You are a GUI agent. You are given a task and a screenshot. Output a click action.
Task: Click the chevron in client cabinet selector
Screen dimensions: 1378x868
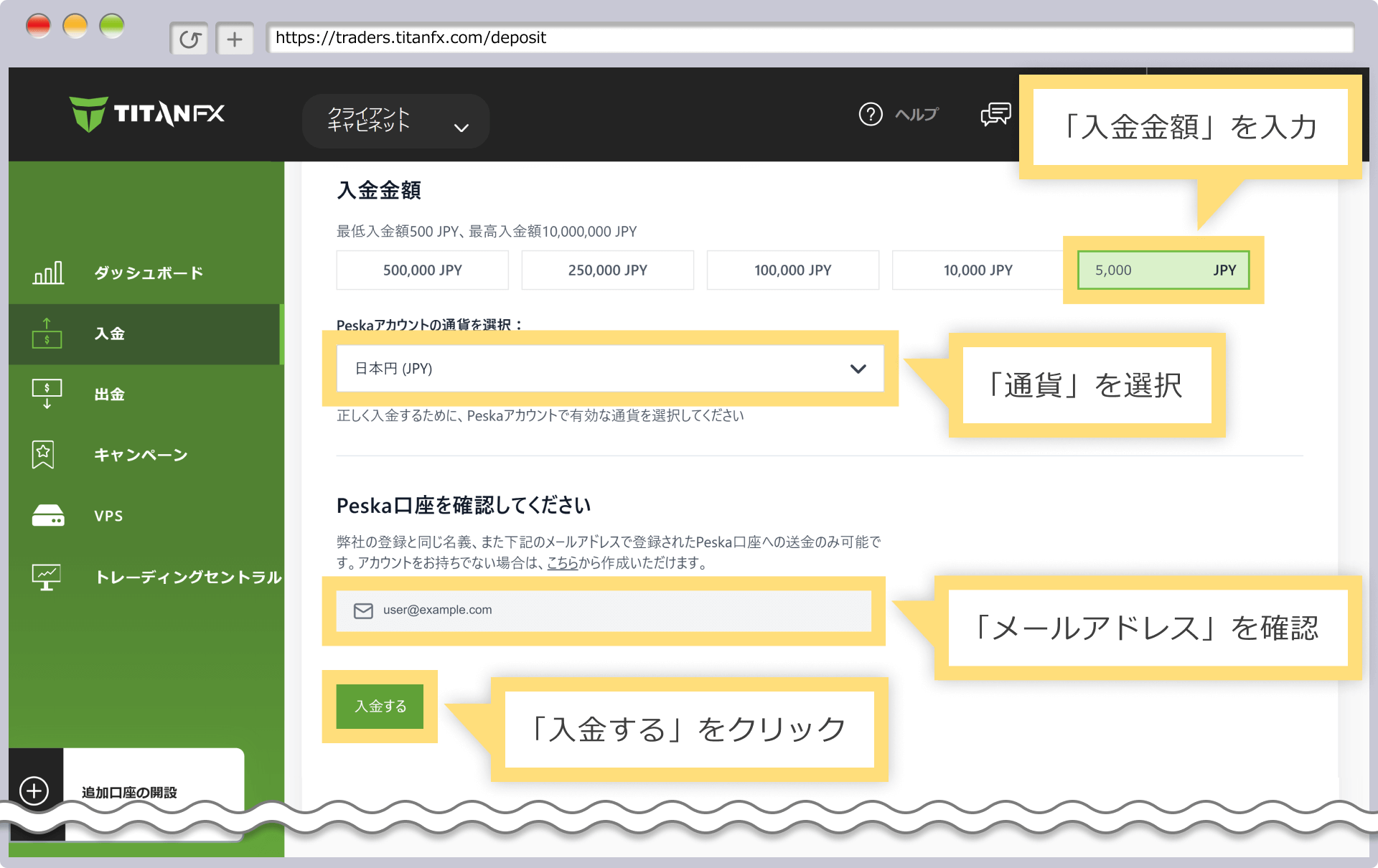pos(461,128)
